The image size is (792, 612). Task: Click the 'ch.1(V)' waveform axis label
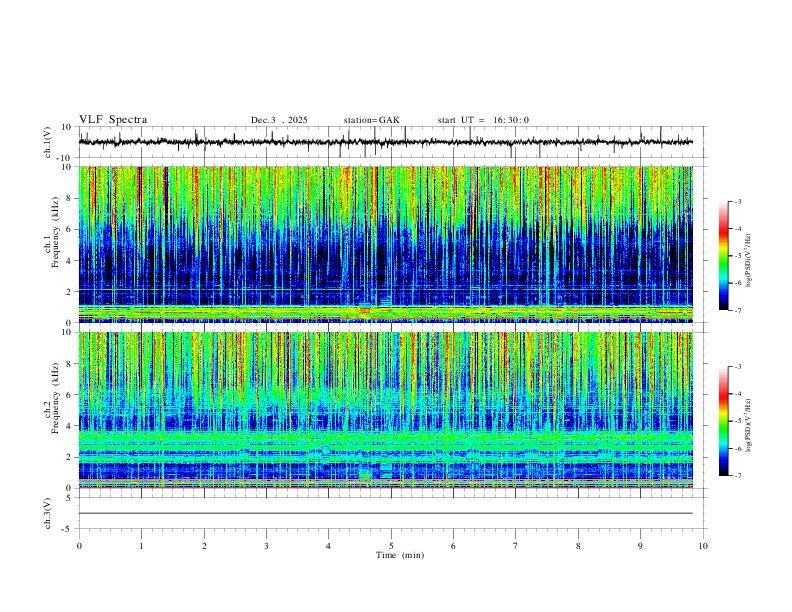click(x=48, y=142)
